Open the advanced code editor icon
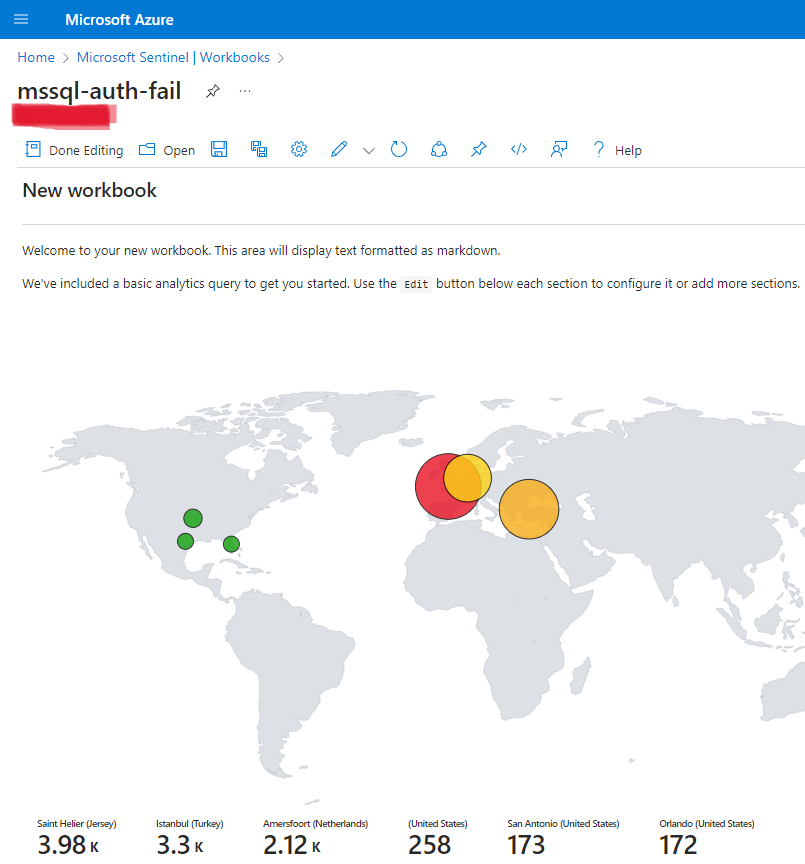This screenshot has width=805, height=864. pos(518,149)
